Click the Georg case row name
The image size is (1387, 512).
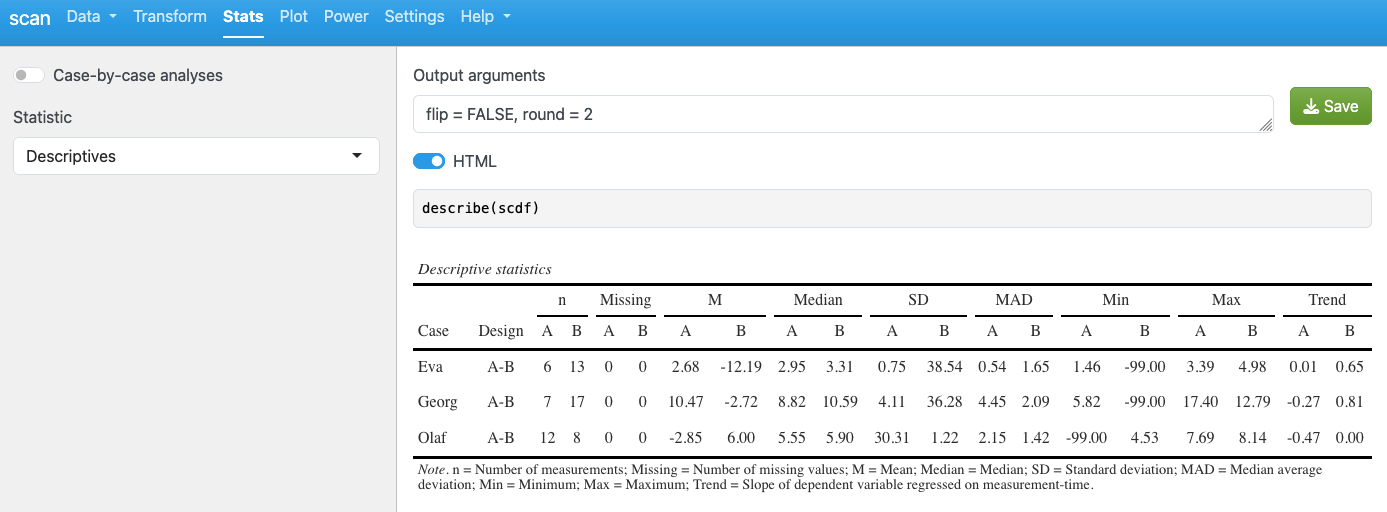(x=438, y=402)
